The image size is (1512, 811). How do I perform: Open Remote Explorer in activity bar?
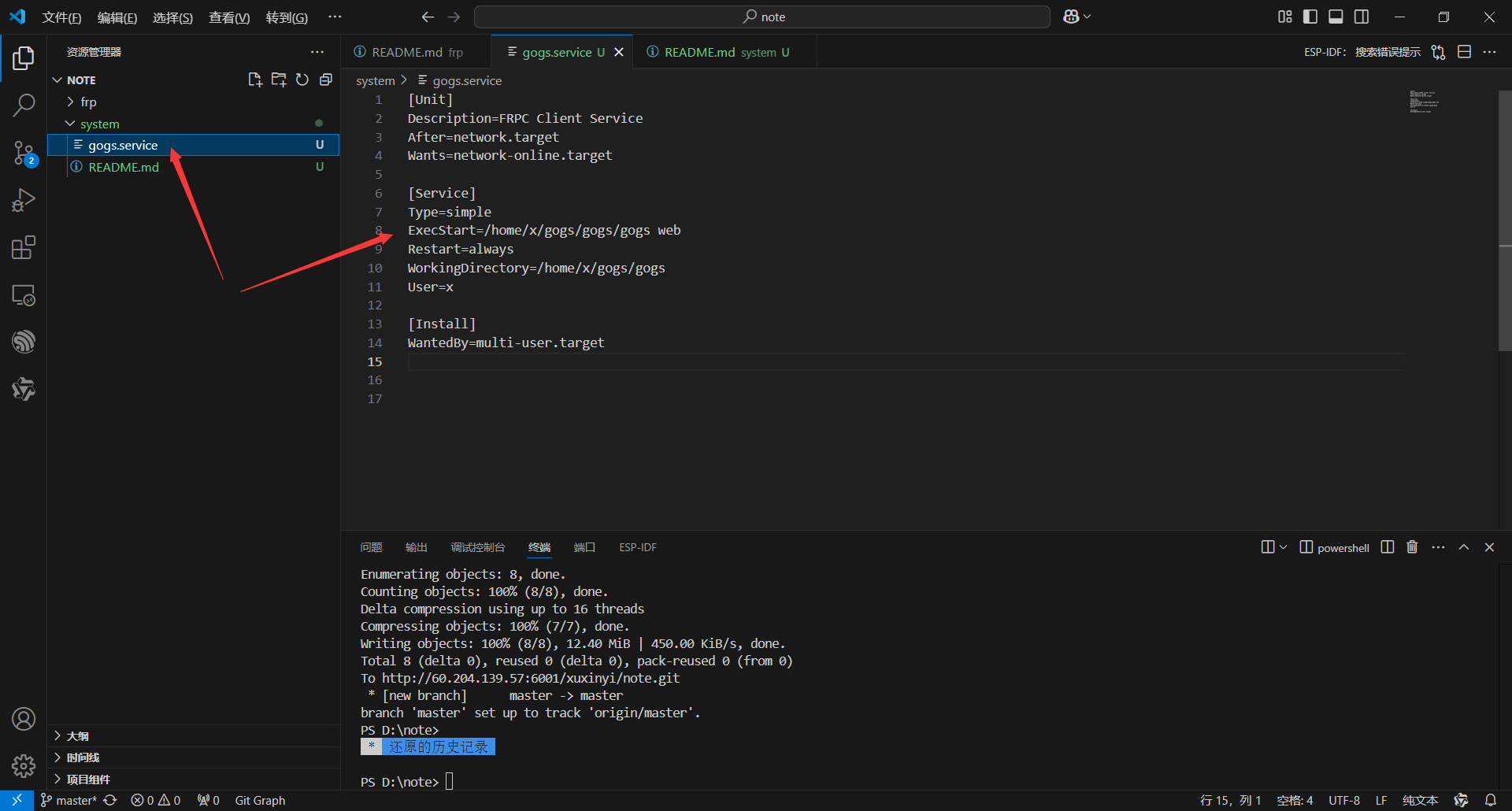tap(24, 295)
